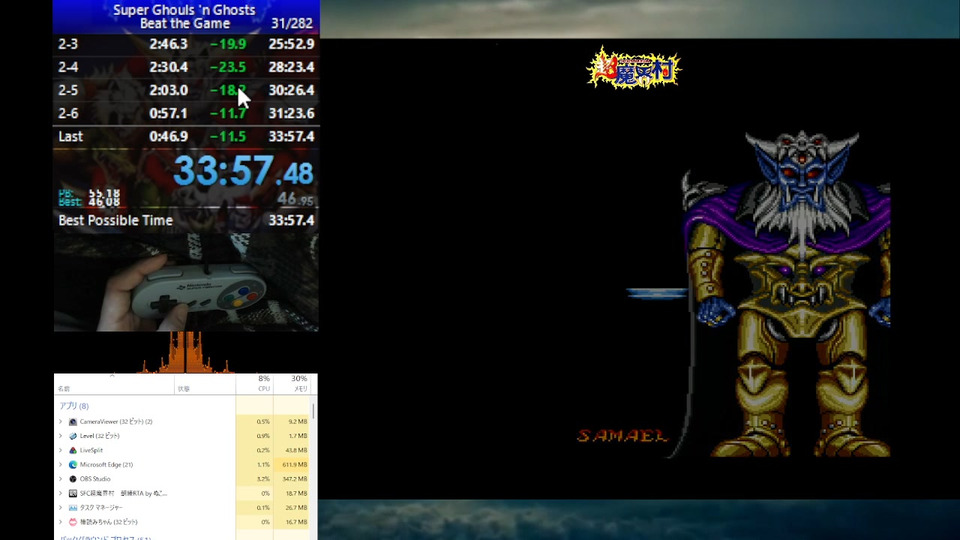Click the 2-3 split row in LiveSplit
Viewport: 960px width, 540px height.
point(186,44)
